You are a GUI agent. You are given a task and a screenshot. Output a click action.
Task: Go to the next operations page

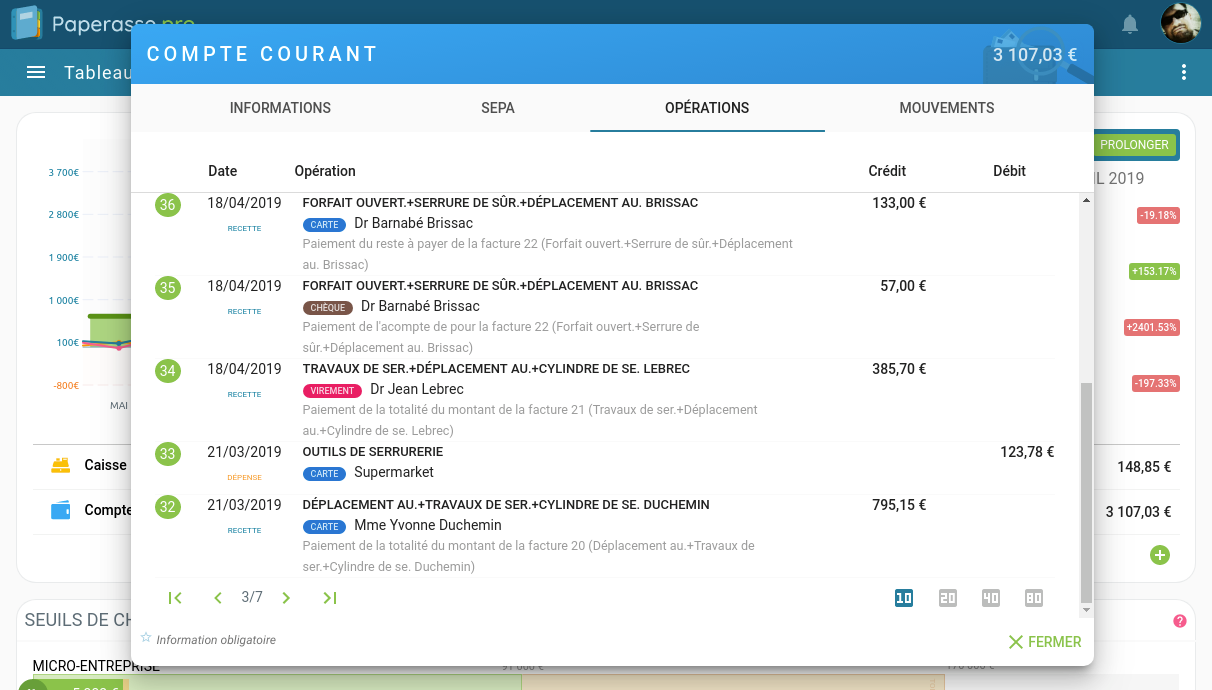(286, 597)
